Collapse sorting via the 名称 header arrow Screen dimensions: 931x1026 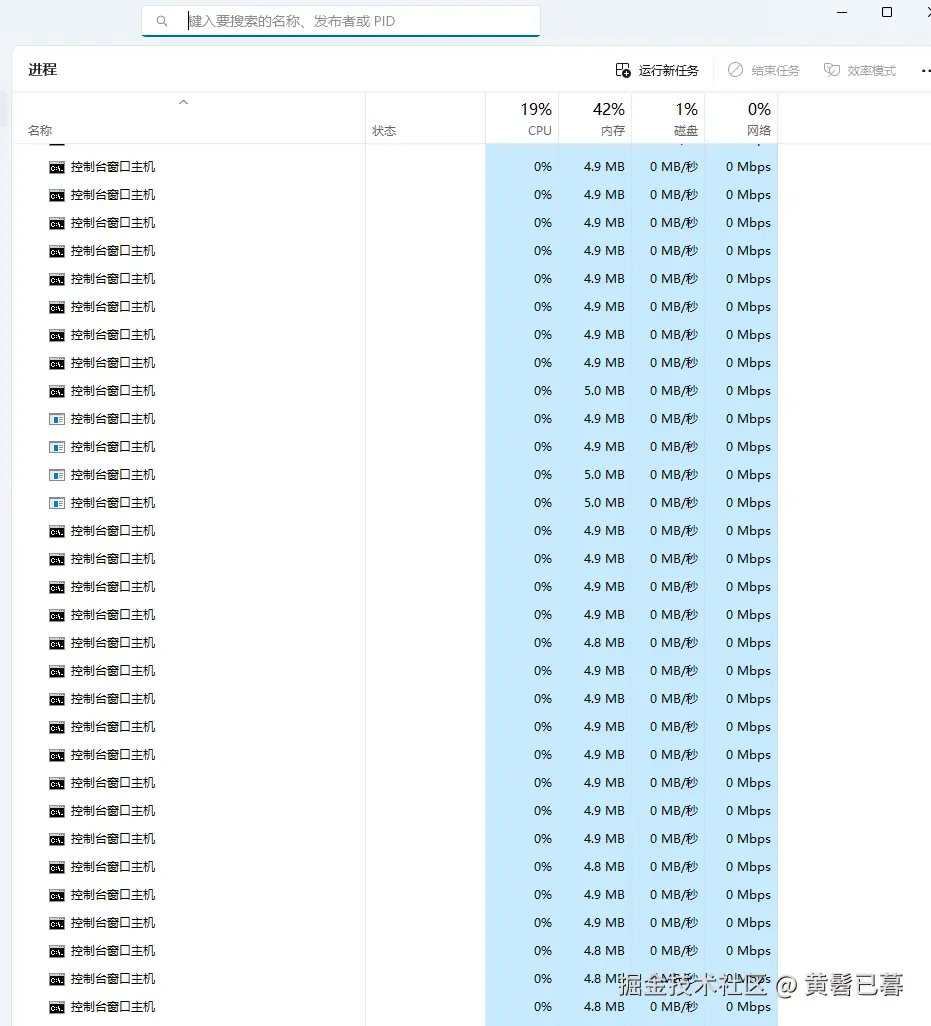[x=183, y=102]
